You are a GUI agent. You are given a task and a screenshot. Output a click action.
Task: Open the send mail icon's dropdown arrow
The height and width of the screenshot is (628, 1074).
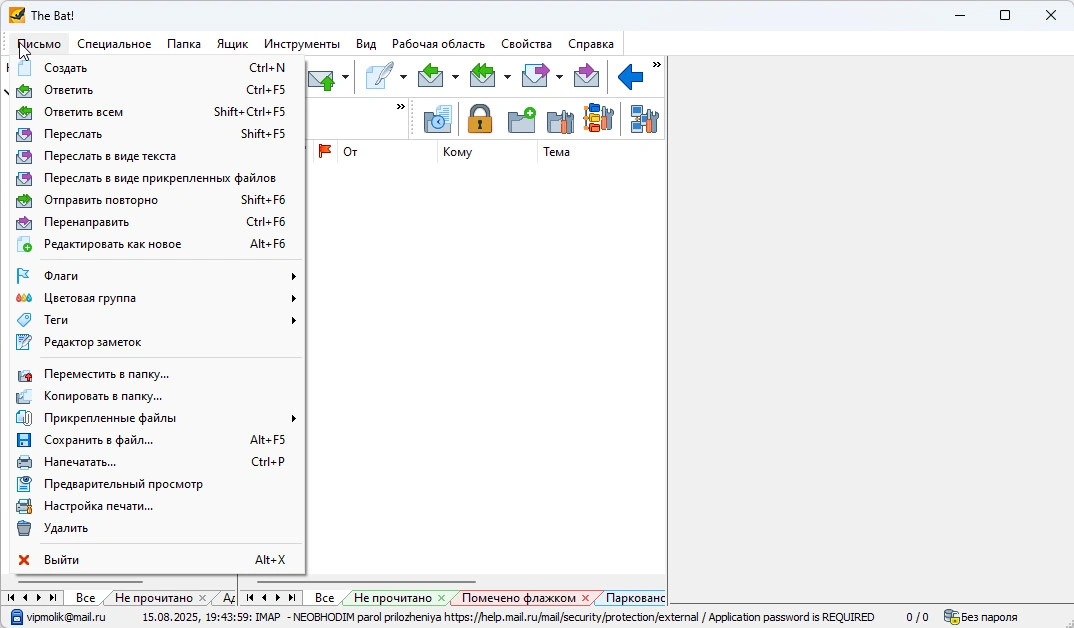click(345, 77)
